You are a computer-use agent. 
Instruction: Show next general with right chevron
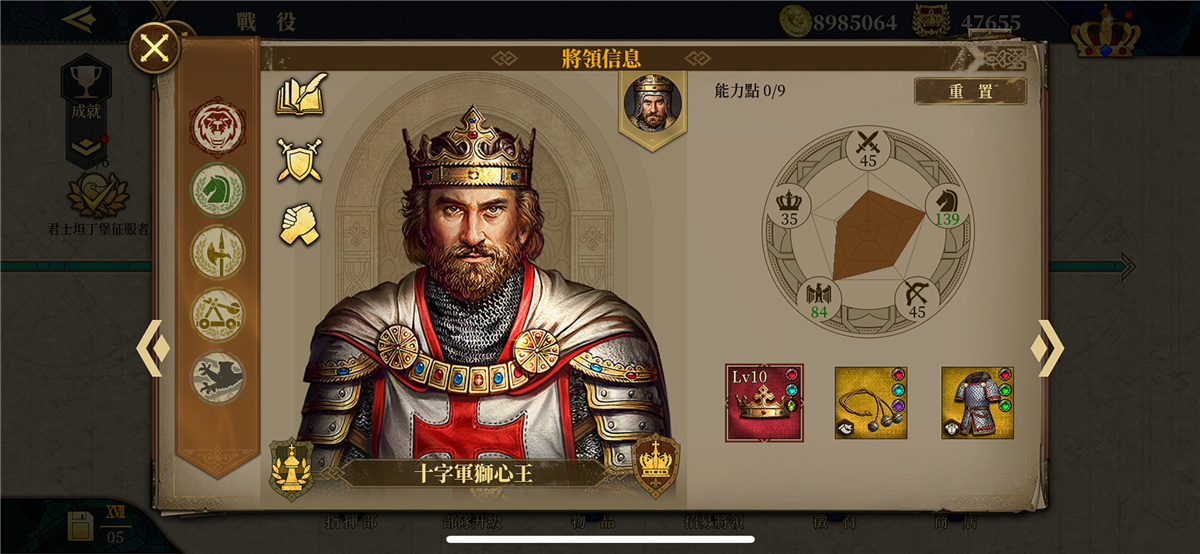1047,348
